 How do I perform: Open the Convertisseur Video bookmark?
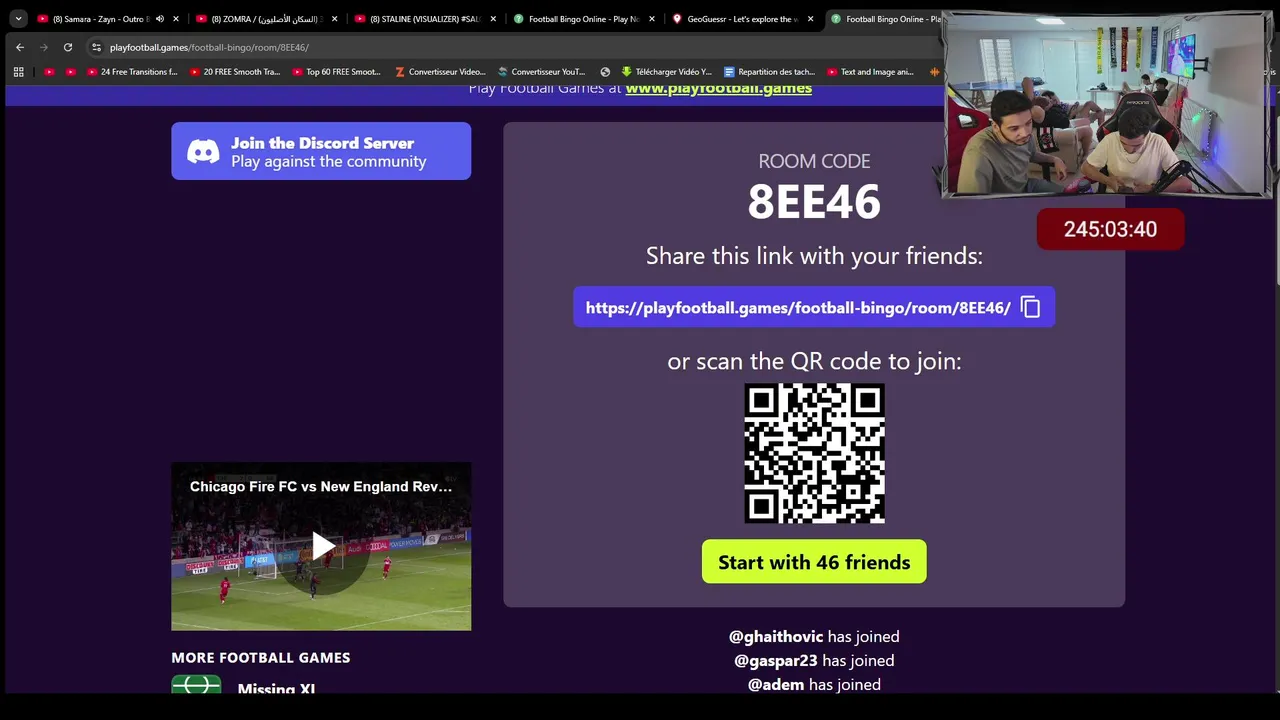pos(440,72)
